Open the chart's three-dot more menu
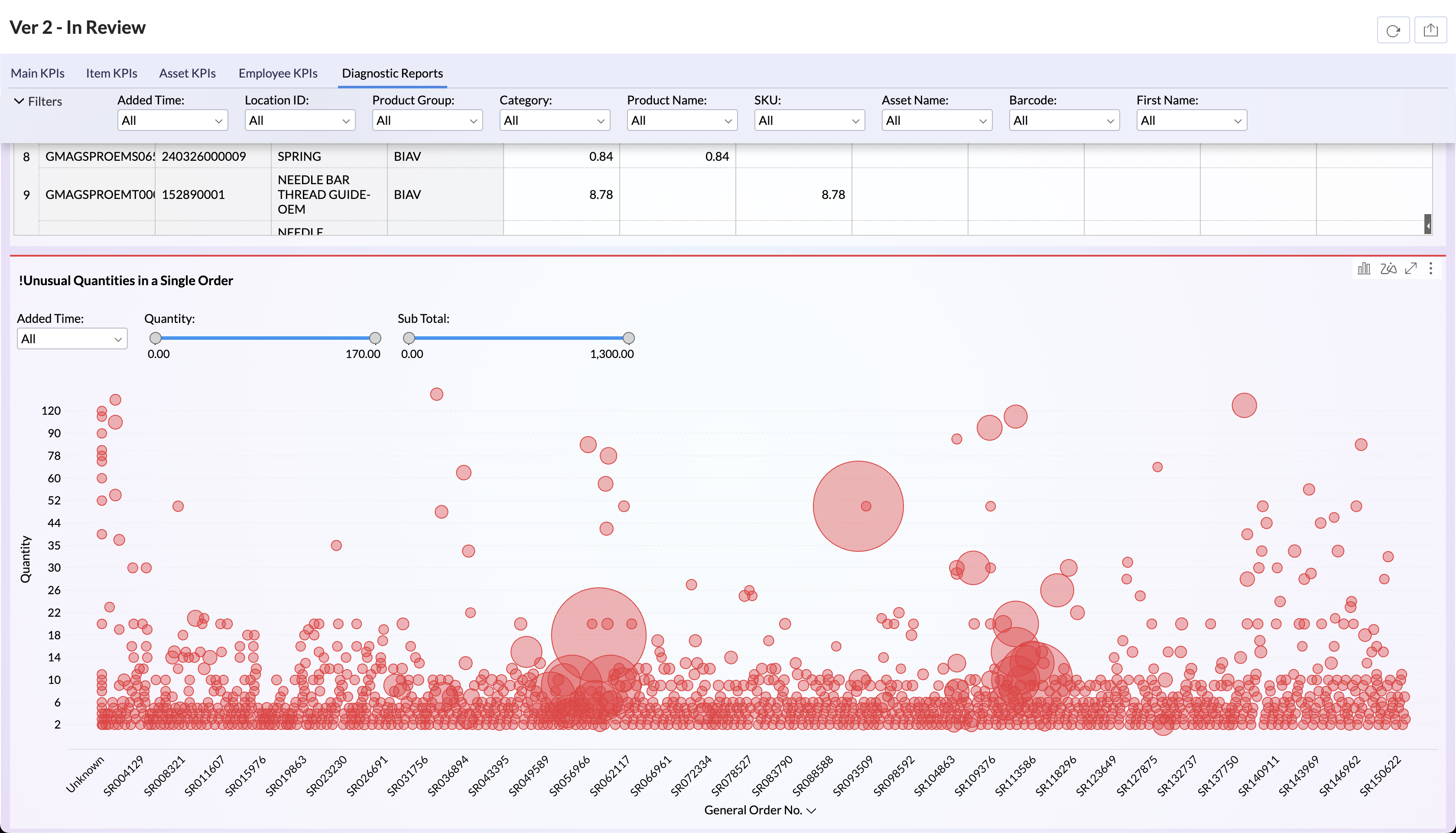1456x833 pixels. (x=1431, y=268)
